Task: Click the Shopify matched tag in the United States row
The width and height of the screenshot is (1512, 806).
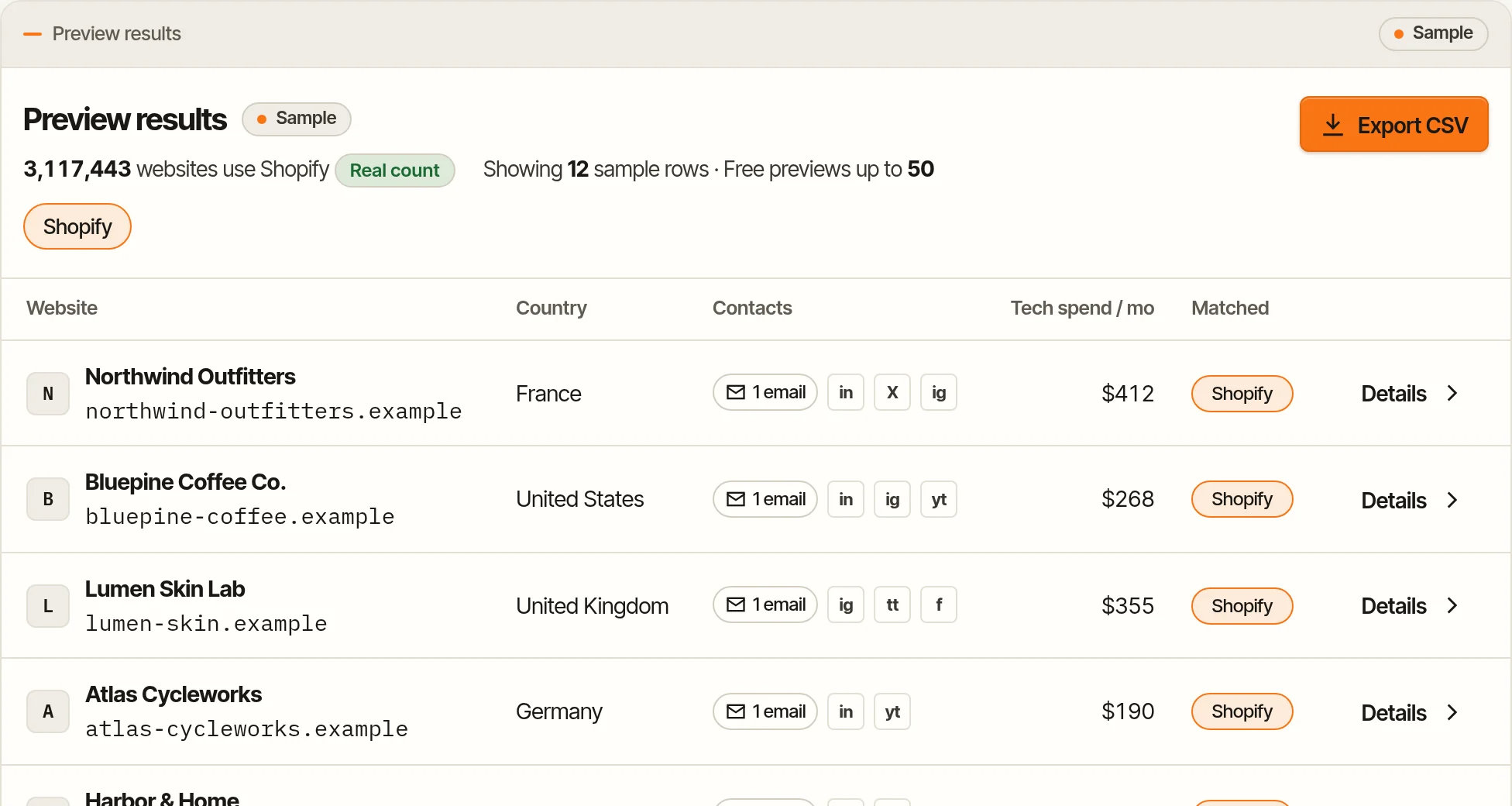Action: (x=1242, y=499)
